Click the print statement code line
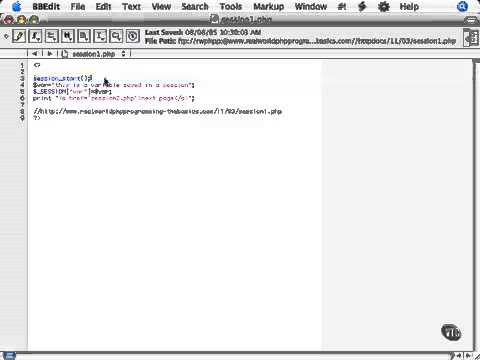480x360 pixels. tap(114, 98)
